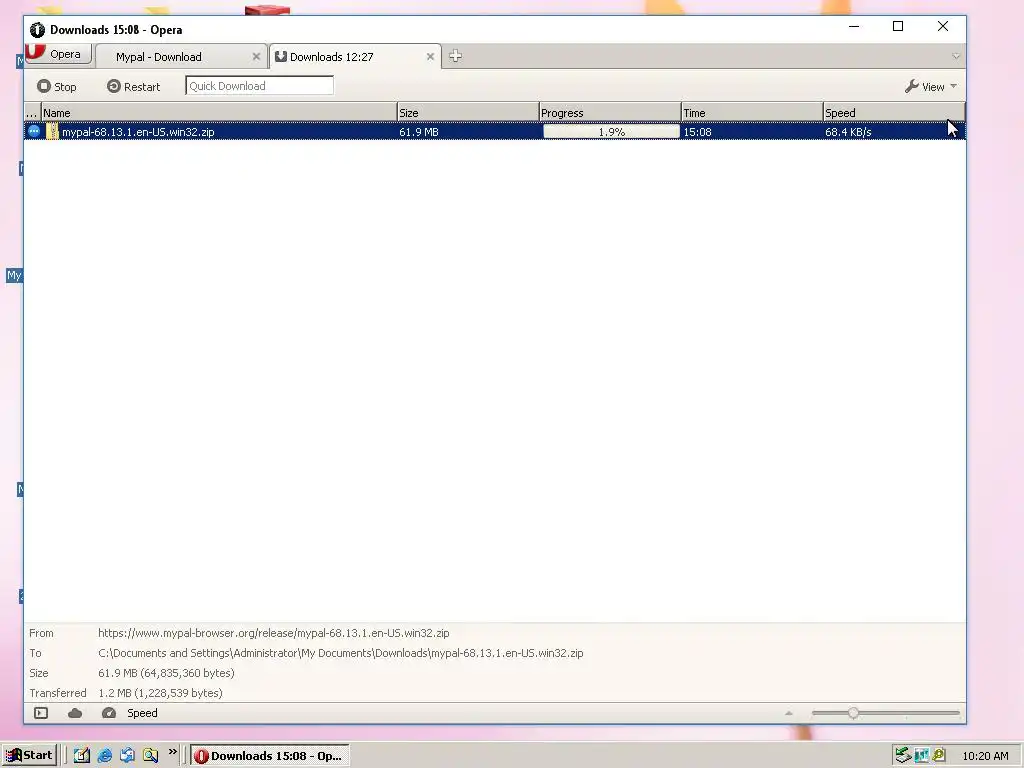Open Opera Link cloud icon

[75, 713]
